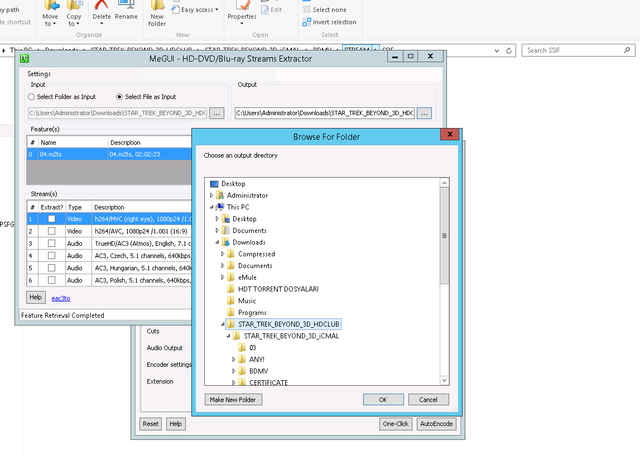
Task: Click the One-Click button in MeGUI
Action: tap(396, 424)
